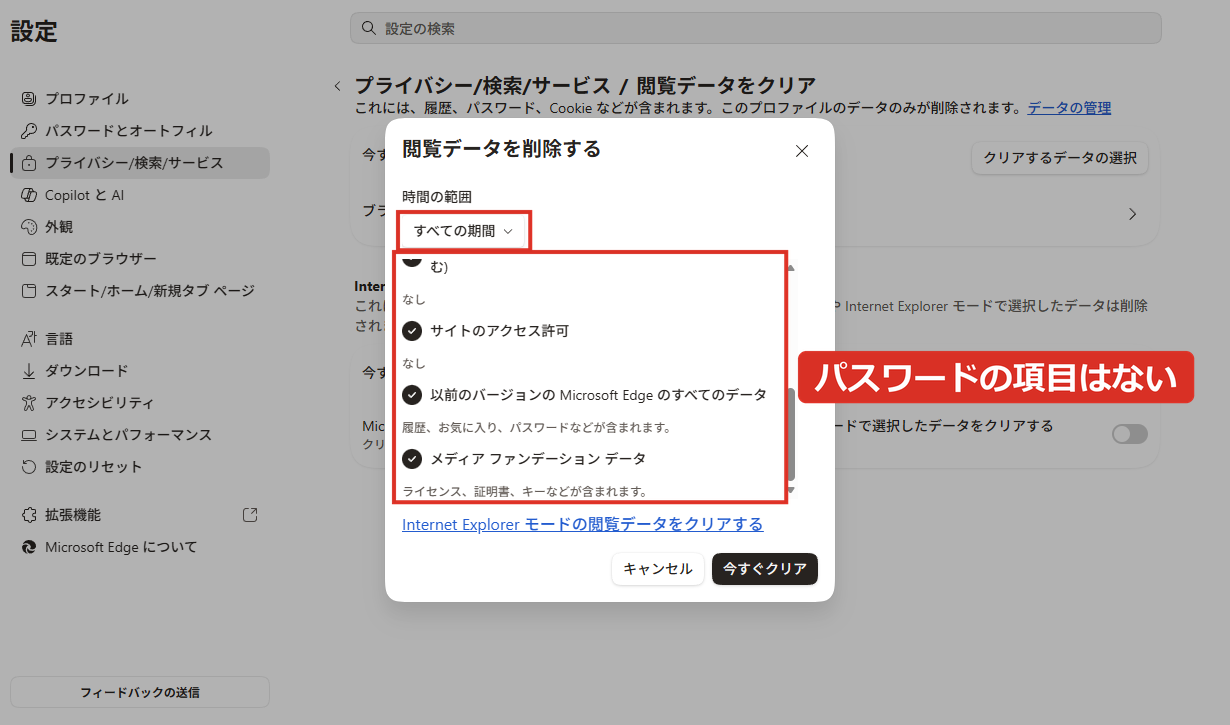Image resolution: width=1230 pixels, height=725 pixels.
Task: Click the Microsoft Edge logo icon
Action: (28, 547)
